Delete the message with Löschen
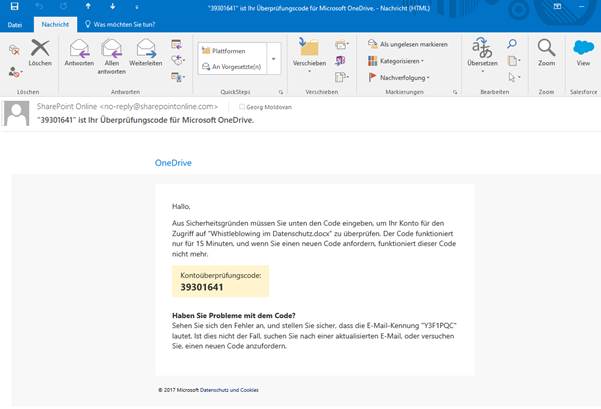Viewport: 601px width, 409px height. click(40, 53)
